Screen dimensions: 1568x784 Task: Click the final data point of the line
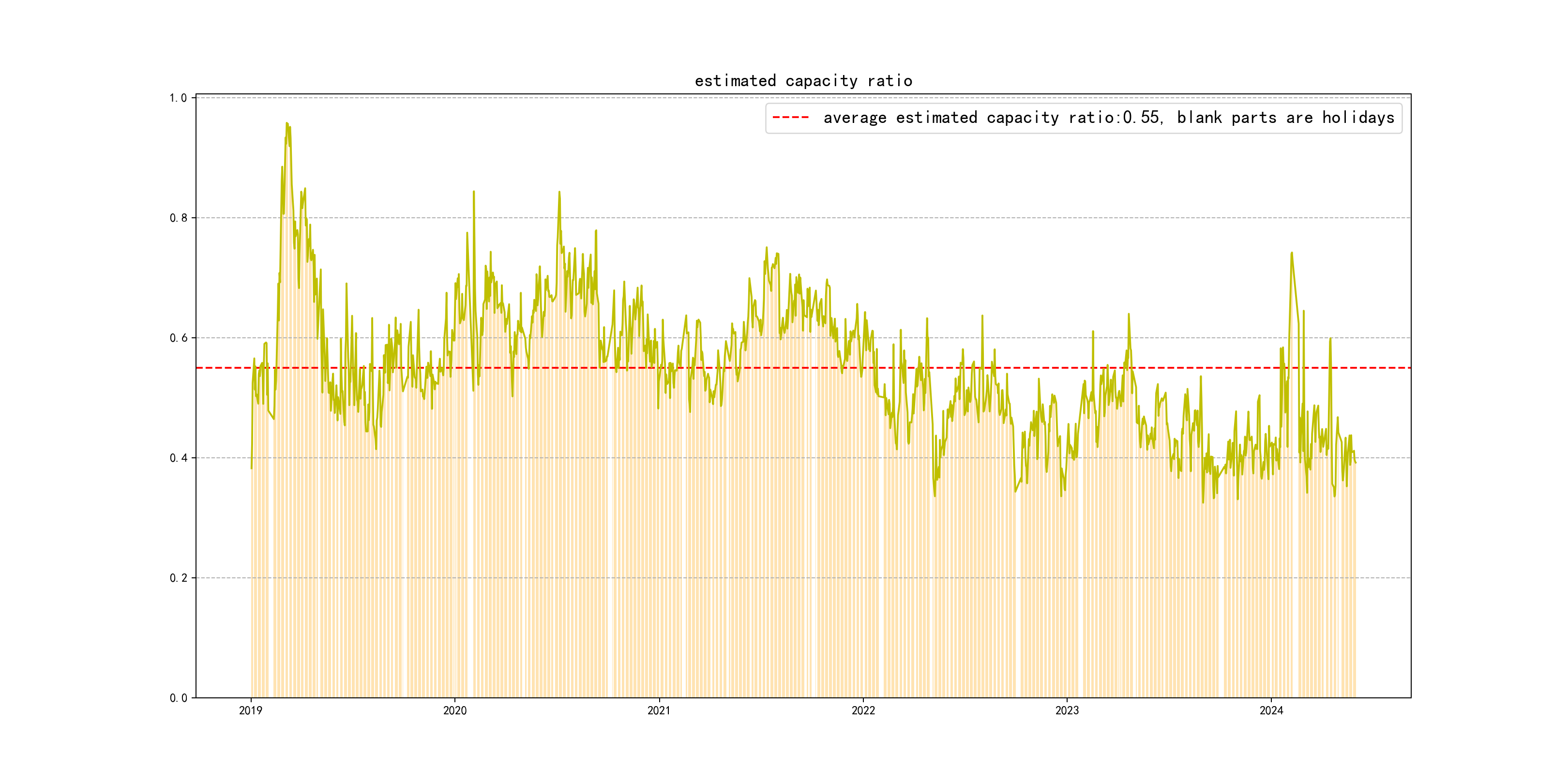point(1356,463)
